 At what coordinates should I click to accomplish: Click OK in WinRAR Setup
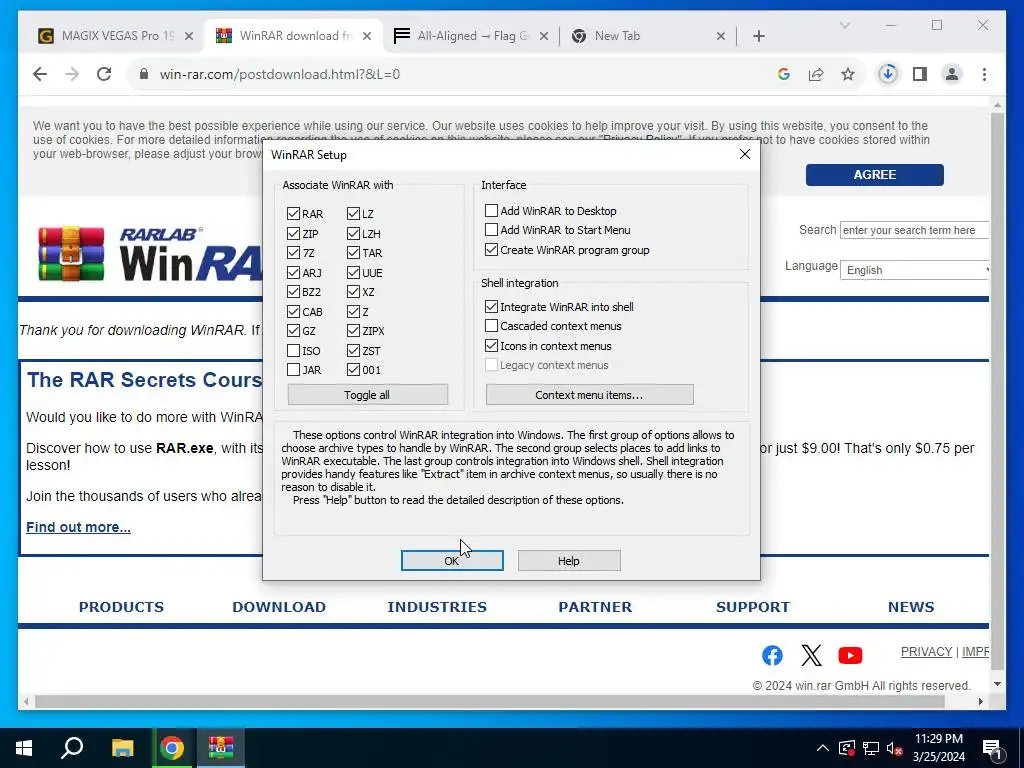tap(452, 560)
